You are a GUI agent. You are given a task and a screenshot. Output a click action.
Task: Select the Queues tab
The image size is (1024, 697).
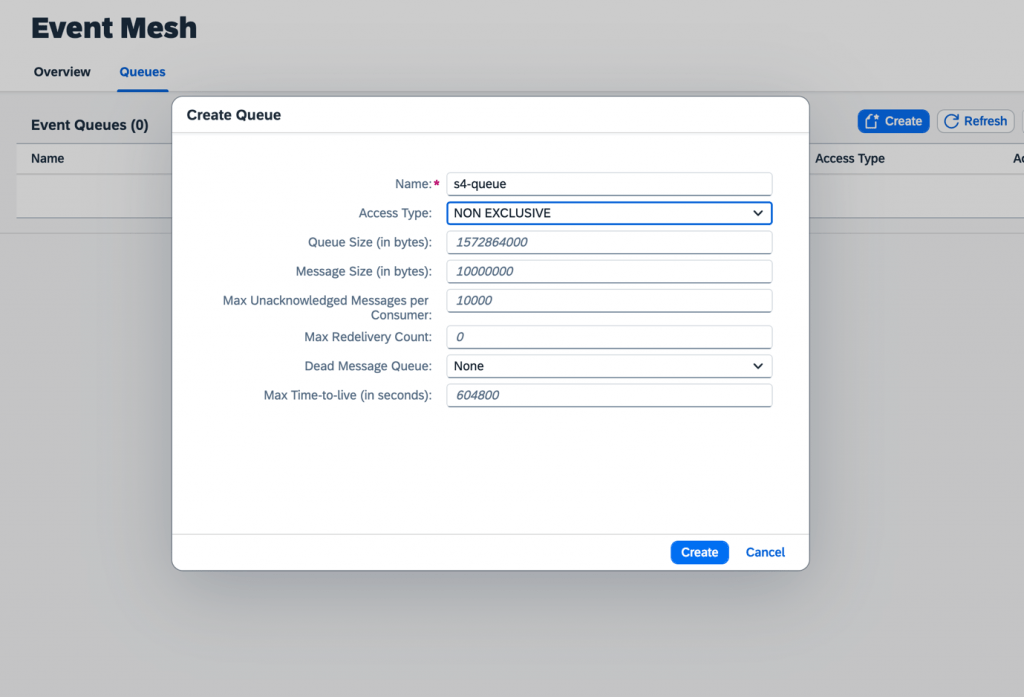coord(142,72)
